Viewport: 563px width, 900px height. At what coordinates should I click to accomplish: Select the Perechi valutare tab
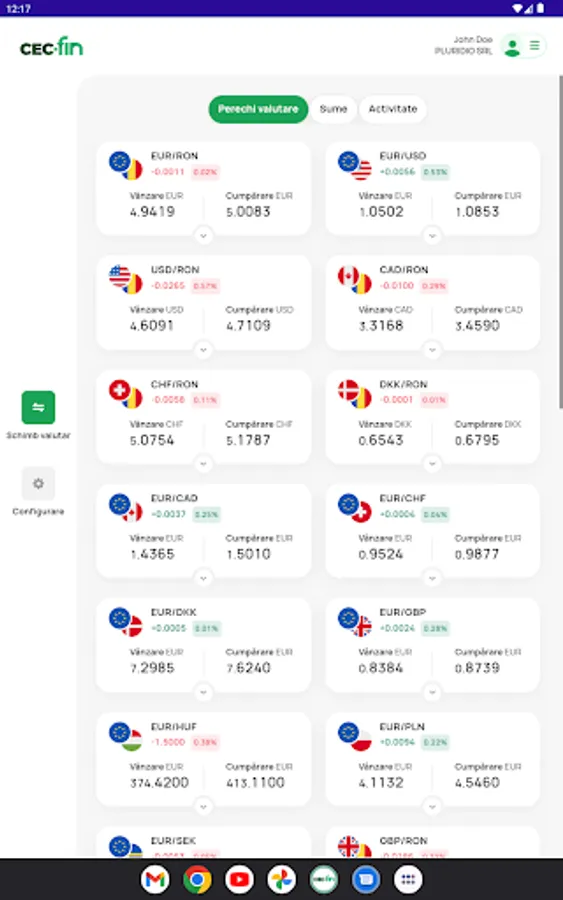tap(258, 109)
